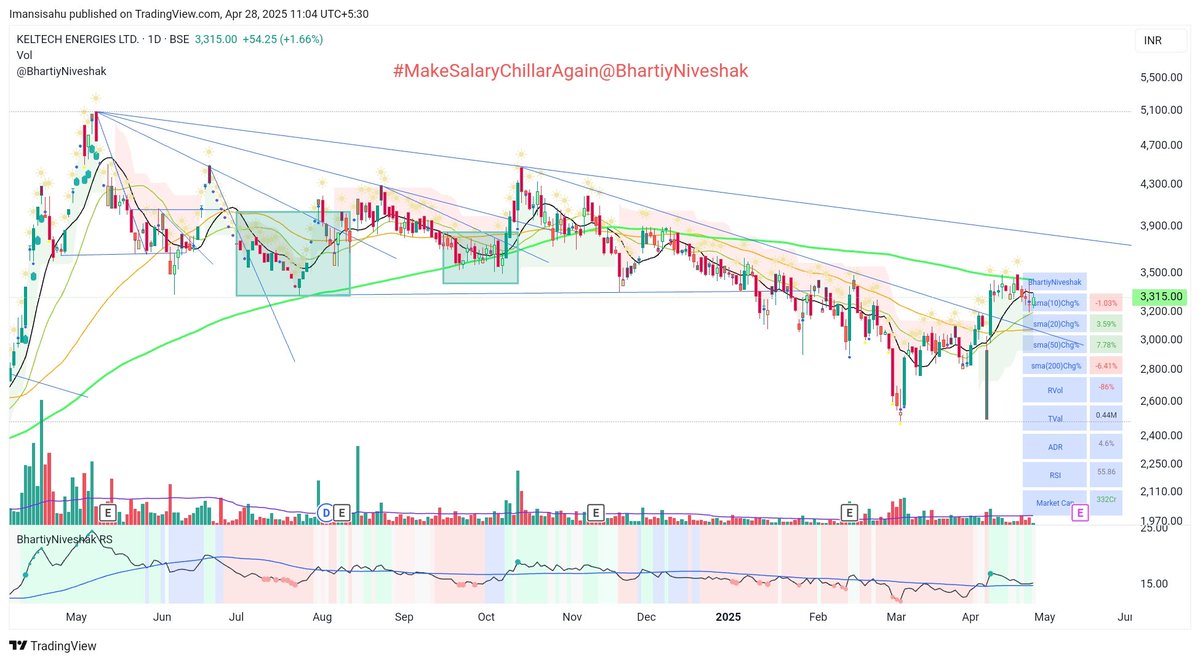The image size is (1200, 662).
Task: Click the TVal table cell
Action: point(1054,418)
